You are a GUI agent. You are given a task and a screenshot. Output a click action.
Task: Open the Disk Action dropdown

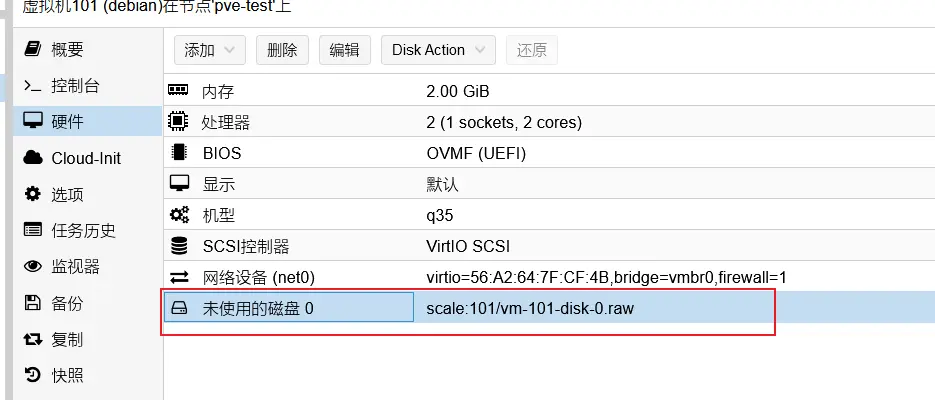[x=438, y=50]
